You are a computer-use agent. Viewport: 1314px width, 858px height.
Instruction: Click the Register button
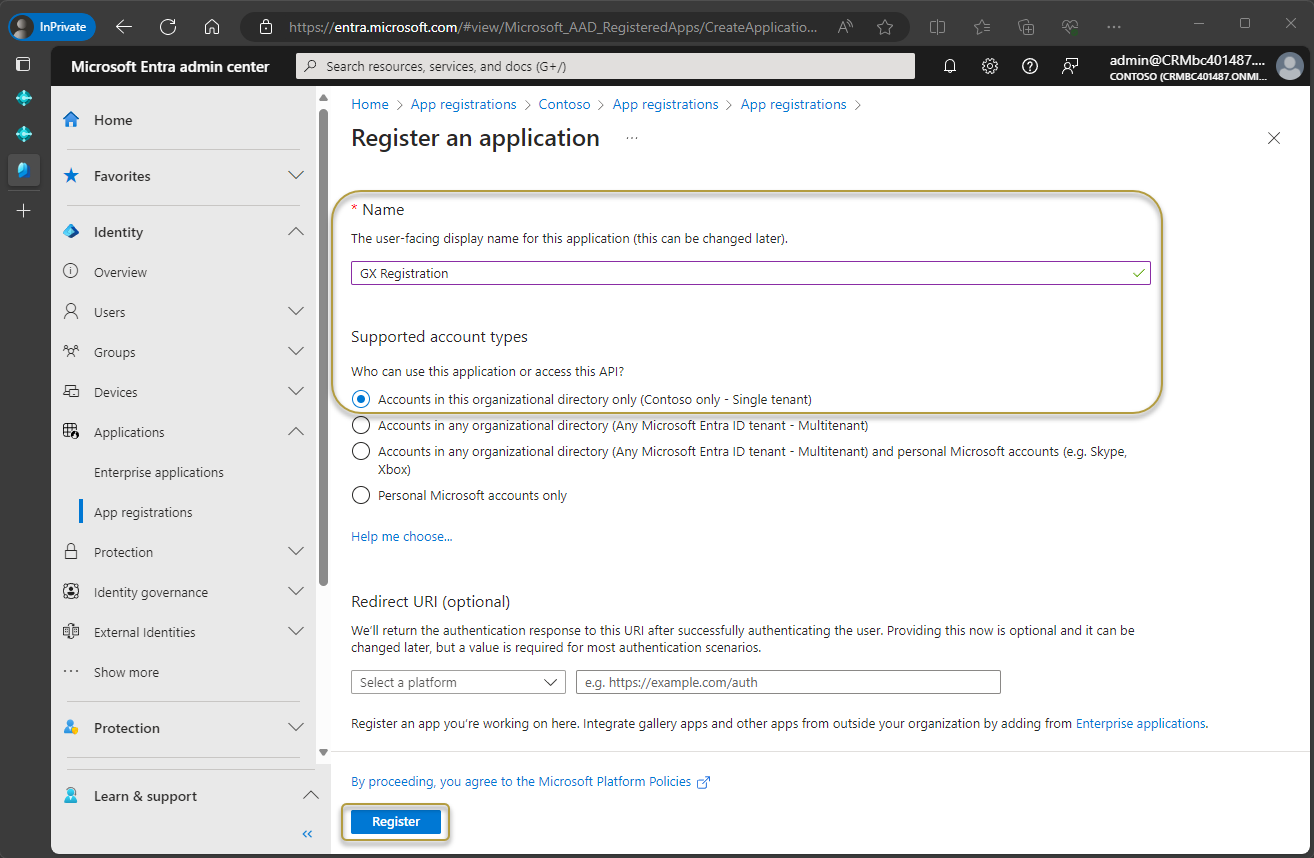(396, 822)
